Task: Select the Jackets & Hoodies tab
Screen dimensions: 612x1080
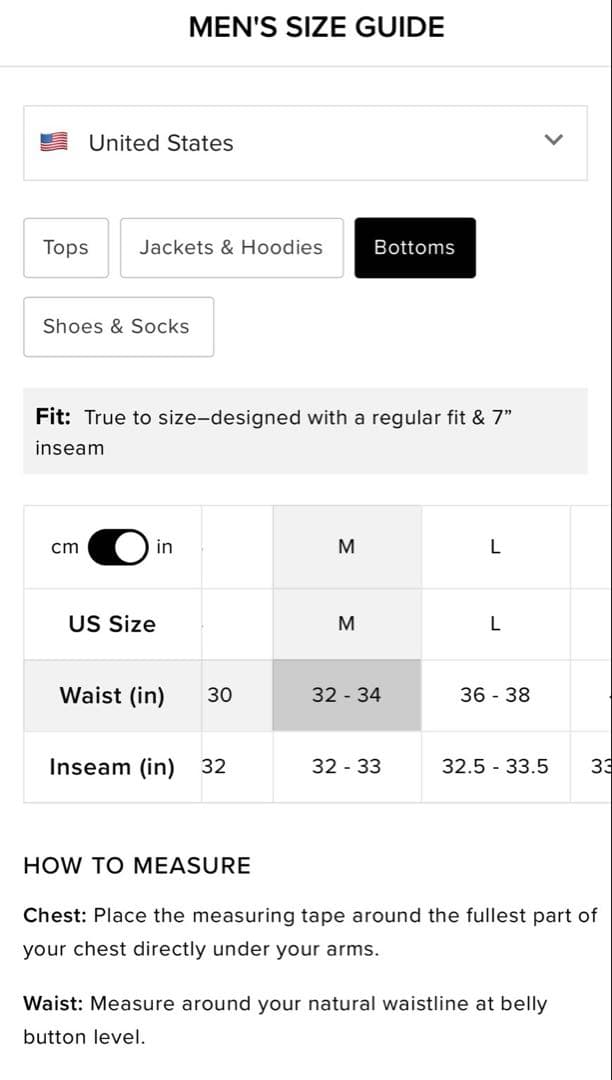Action: (231, 247)
